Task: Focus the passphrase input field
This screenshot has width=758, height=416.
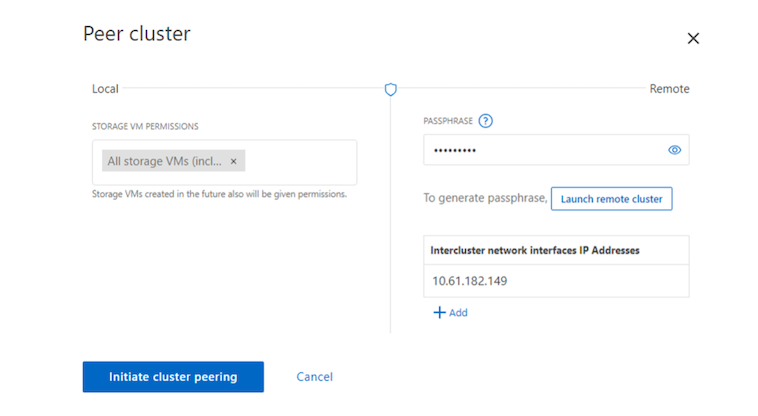Action: pyautogui.click(x=540, y=150)
